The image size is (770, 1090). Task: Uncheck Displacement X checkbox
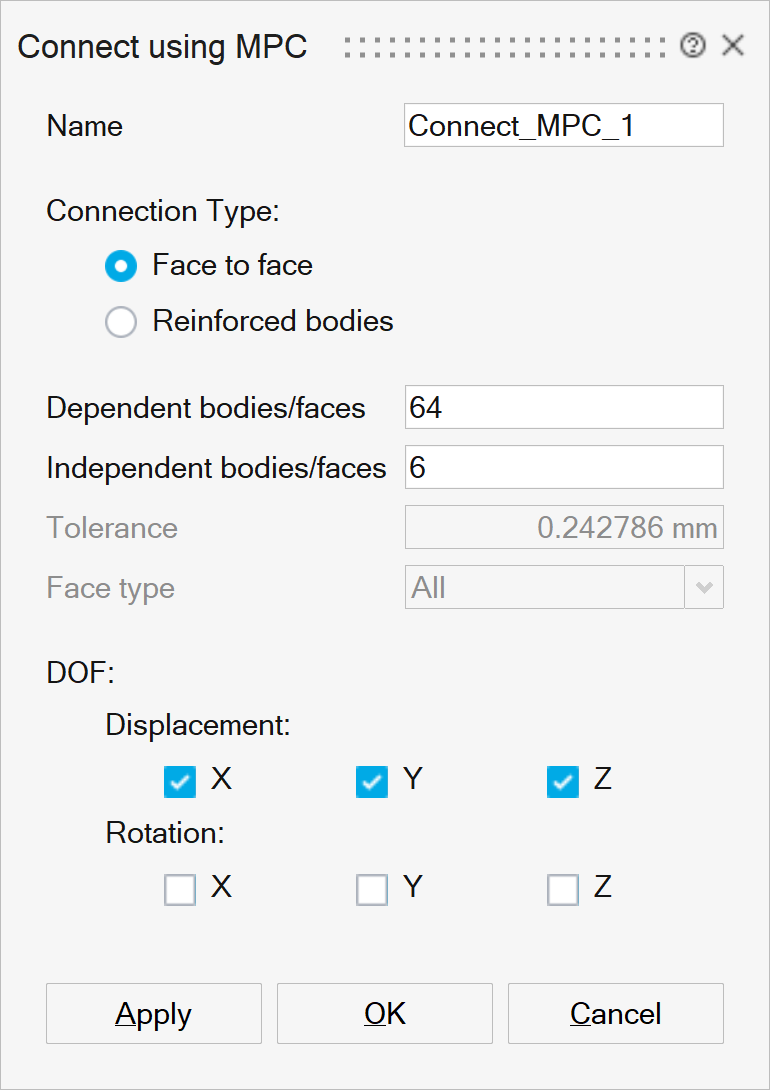click(x=180, y=782)
